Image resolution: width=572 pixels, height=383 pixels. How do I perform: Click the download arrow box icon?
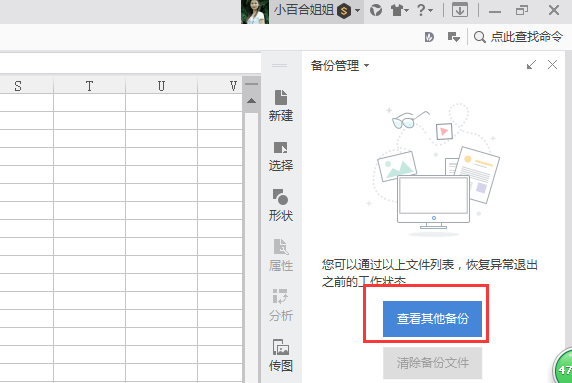click(460, 10)
